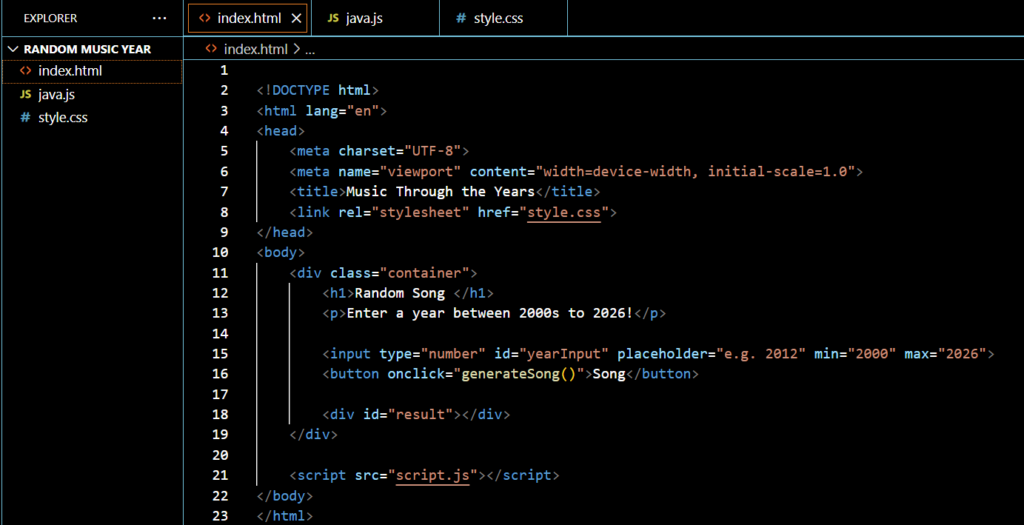Open the breadcrumb ellipsis symbol dropdown
Viewport: 1024px width, 525px height.
[x=310, y=48]
